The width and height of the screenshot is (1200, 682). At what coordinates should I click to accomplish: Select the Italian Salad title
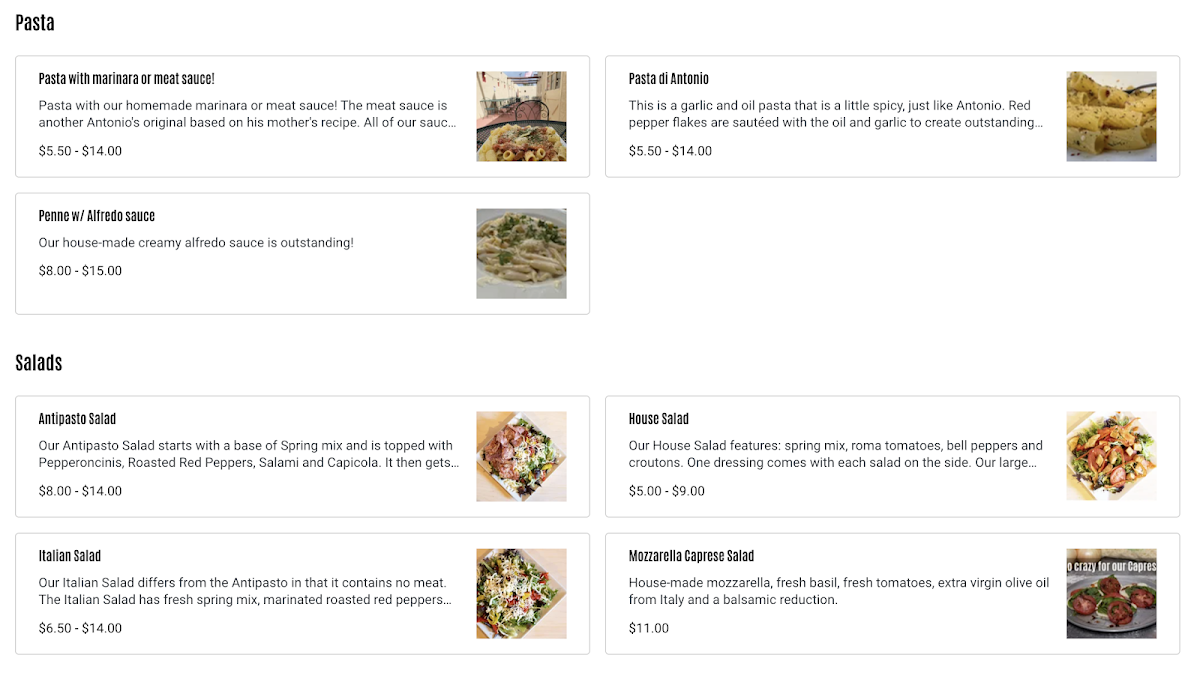coord(70,556)
